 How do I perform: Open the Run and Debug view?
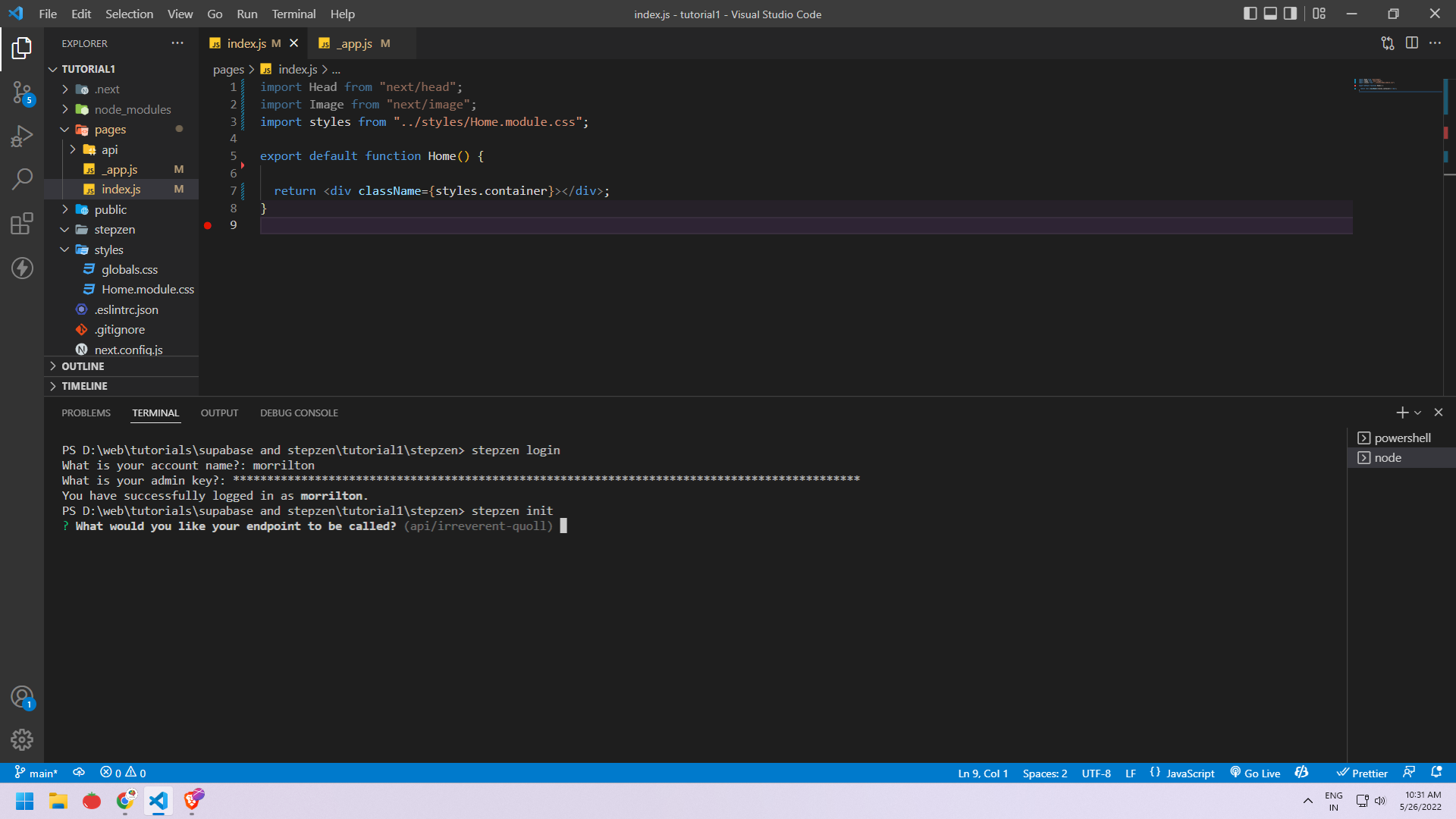tap(22, 136)
